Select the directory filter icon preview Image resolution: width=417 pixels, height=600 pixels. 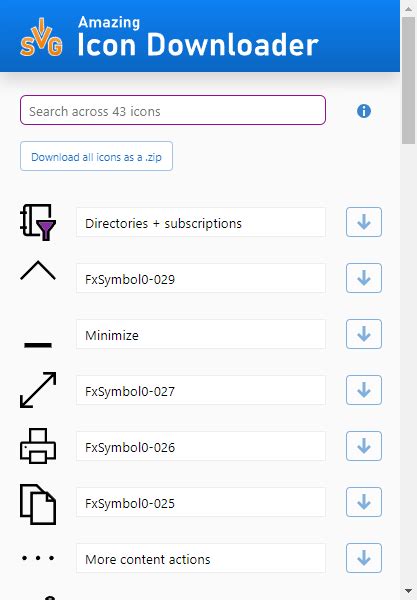click(x=38, y=222)
